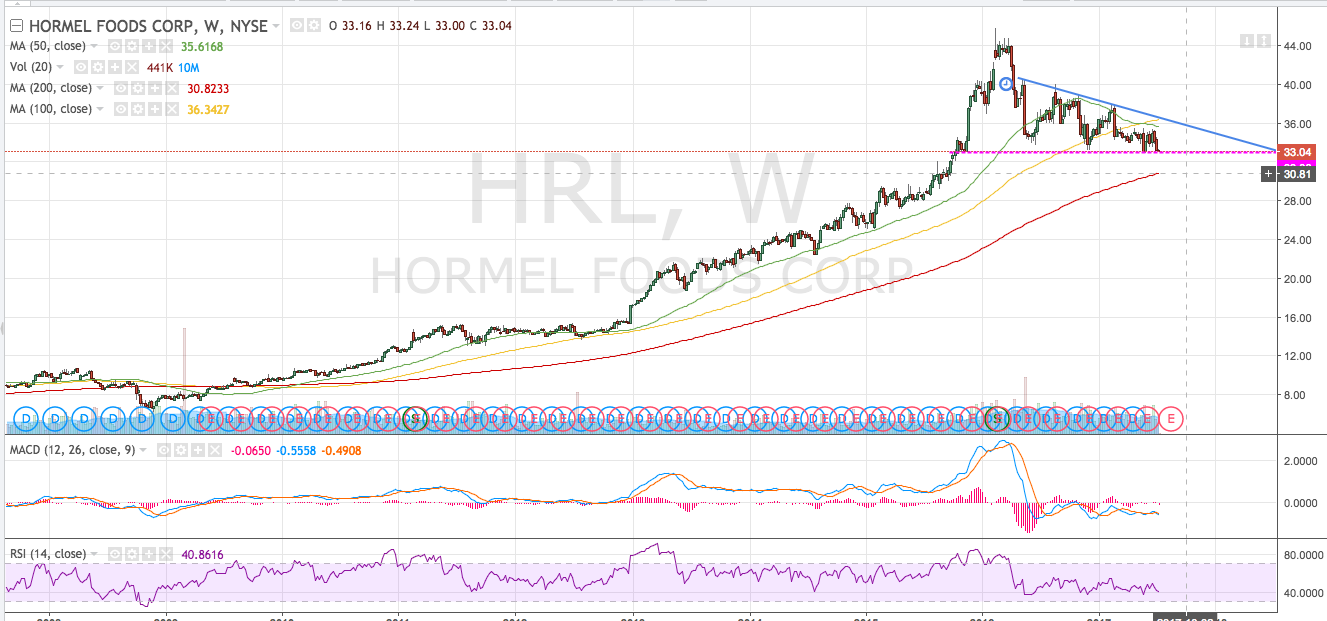This screenshot has width=1327, height=621.
Task: Click plus icon beside MACD legend
Action: [196, 451]
